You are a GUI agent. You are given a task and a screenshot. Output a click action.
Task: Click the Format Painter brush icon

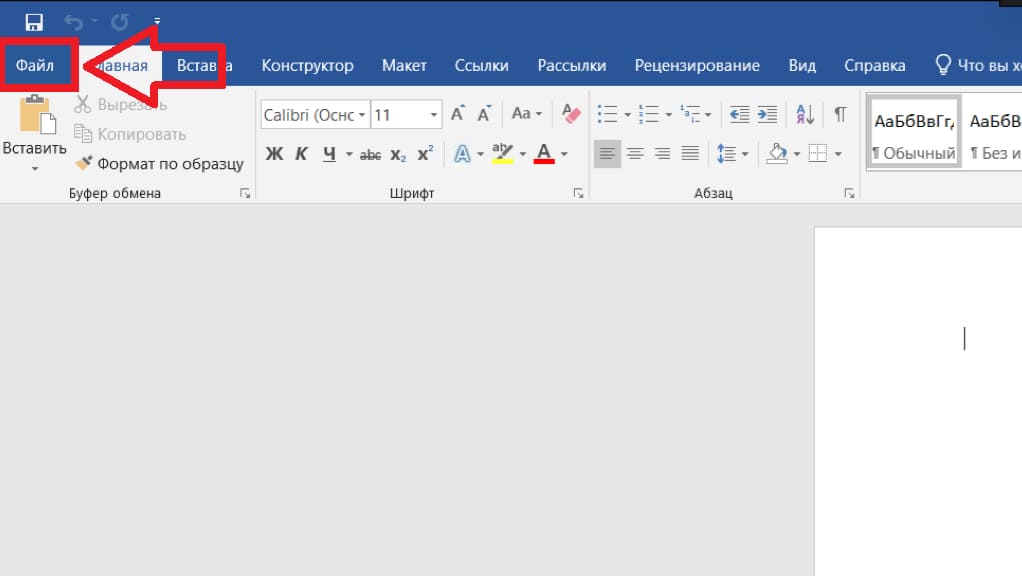coord(84,163)
